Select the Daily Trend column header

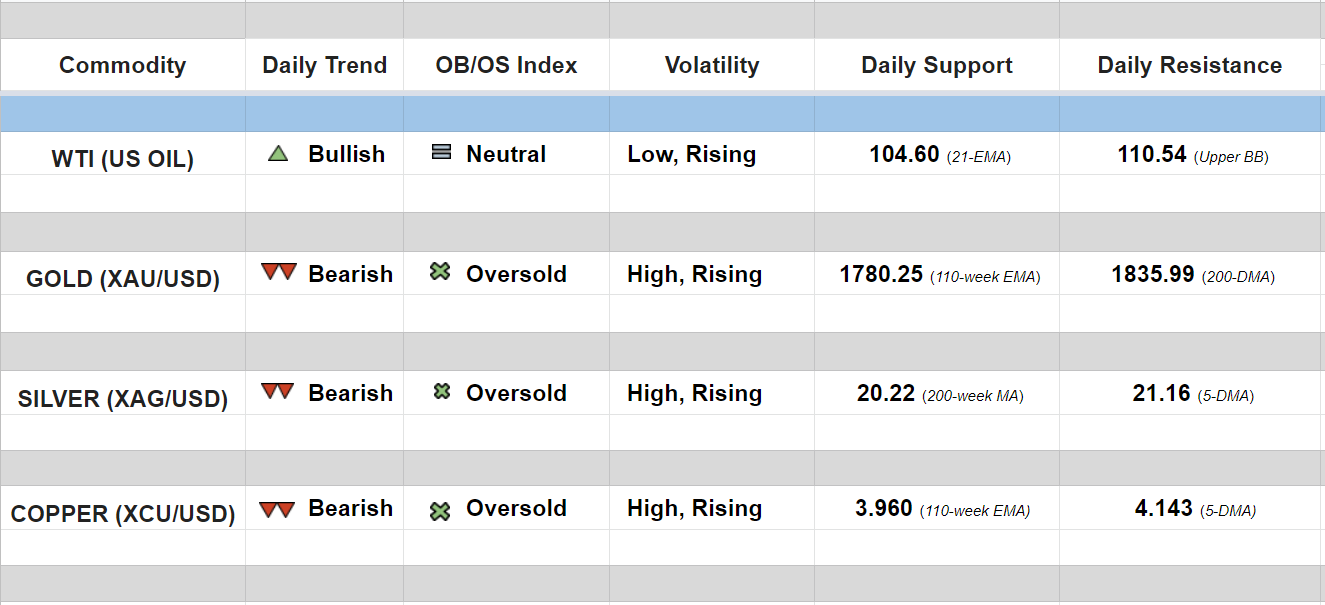[x=324, y=66]
